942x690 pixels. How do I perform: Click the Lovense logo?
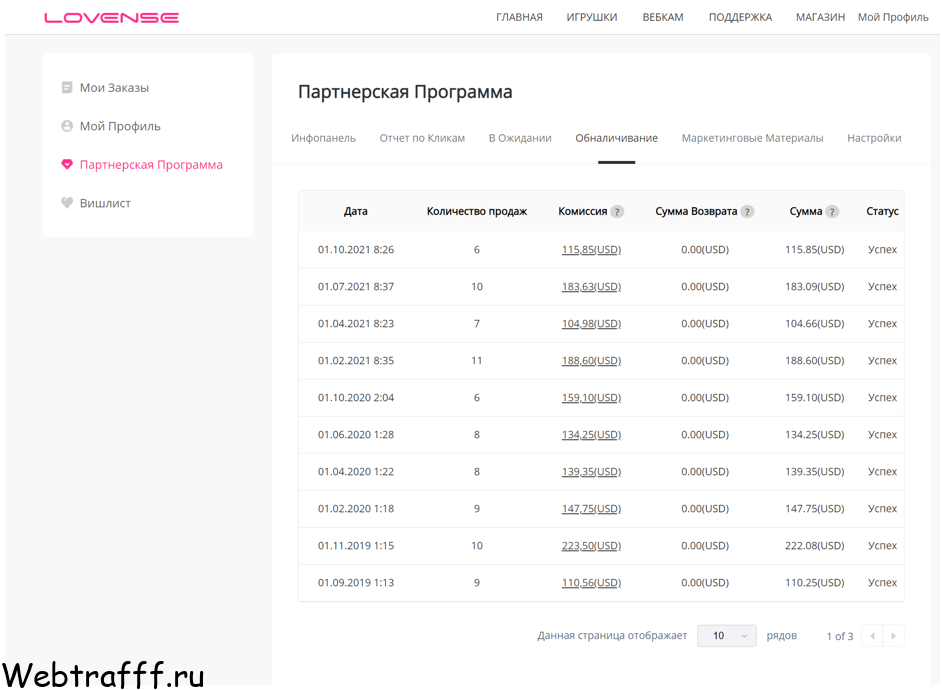click(x=112, y=18)
